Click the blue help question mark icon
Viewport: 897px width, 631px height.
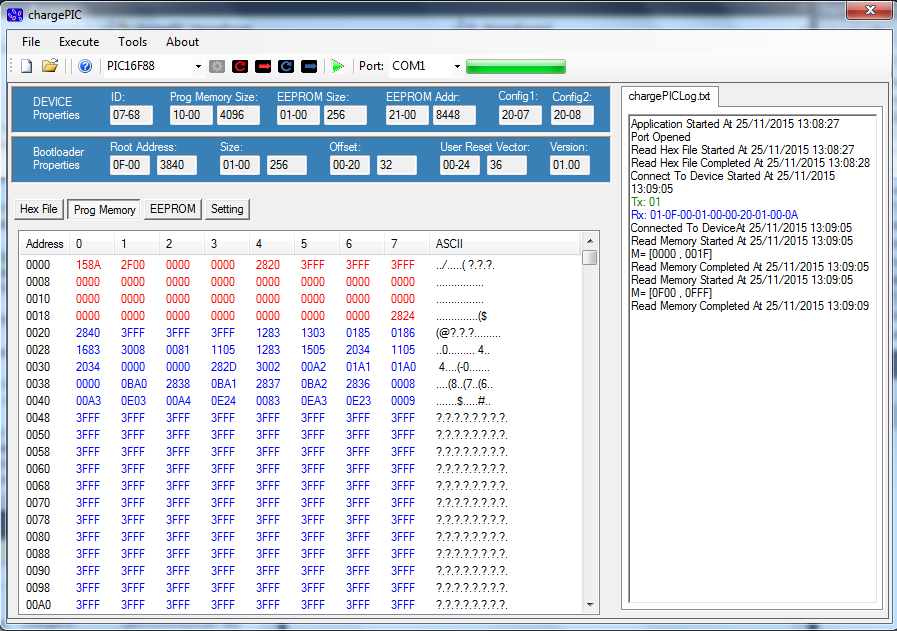click(85, 66)
